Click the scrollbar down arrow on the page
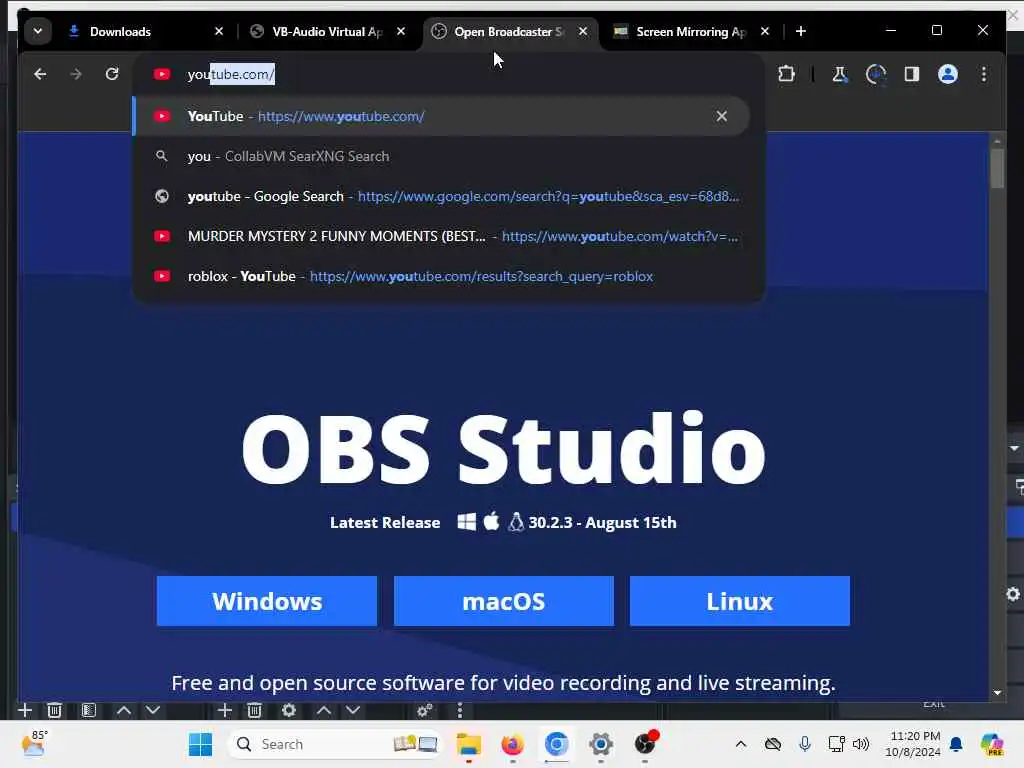Screen dimensions: 1024x768 click(997, 693)
